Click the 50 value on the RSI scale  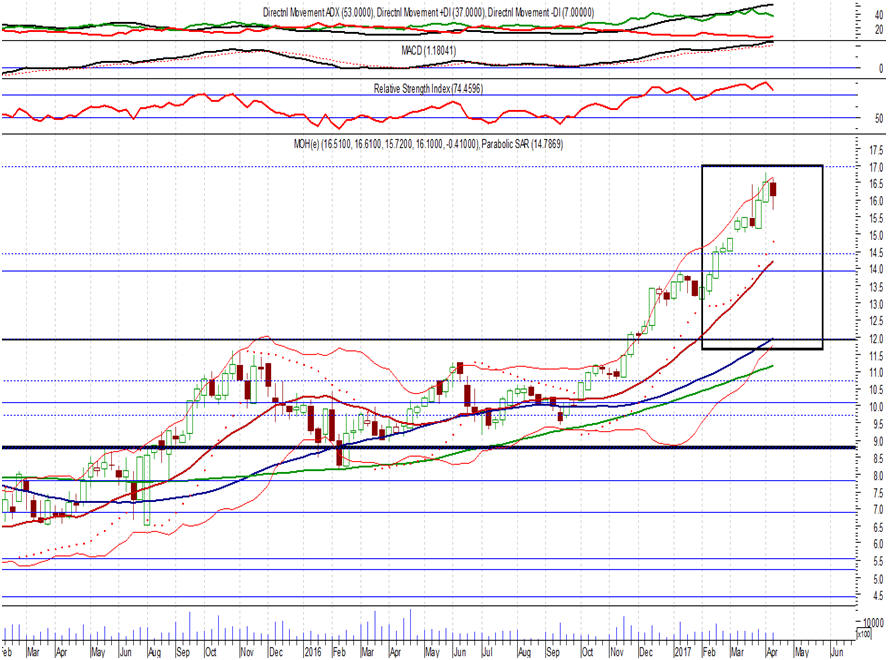879,118
